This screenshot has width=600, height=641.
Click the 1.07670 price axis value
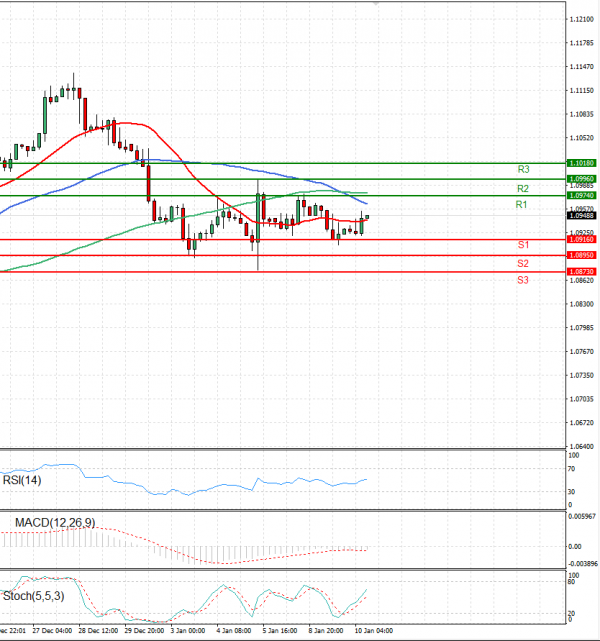coord(582,352)
